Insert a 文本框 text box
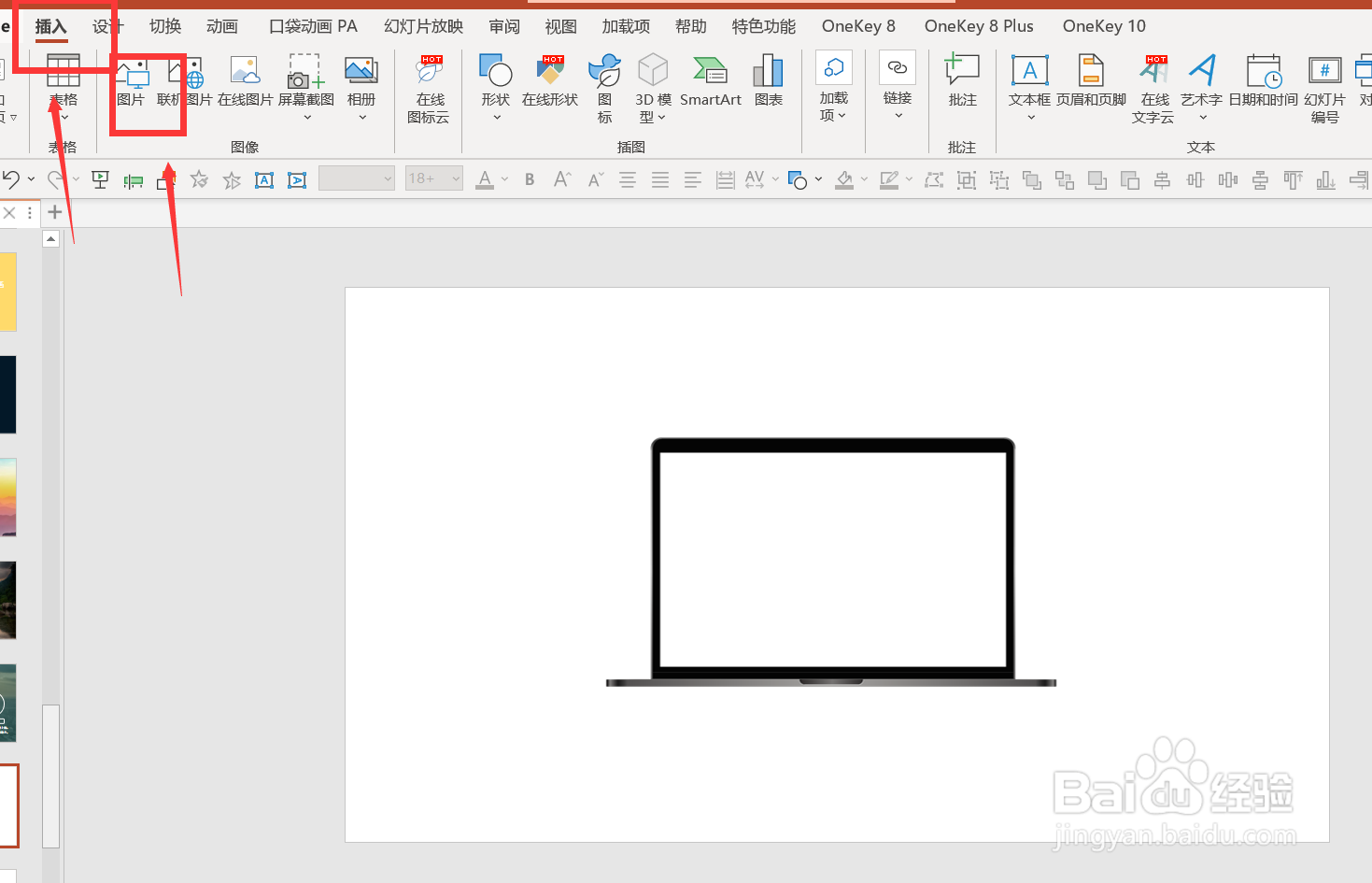 pyautogui.click(x=1030, y=88)
